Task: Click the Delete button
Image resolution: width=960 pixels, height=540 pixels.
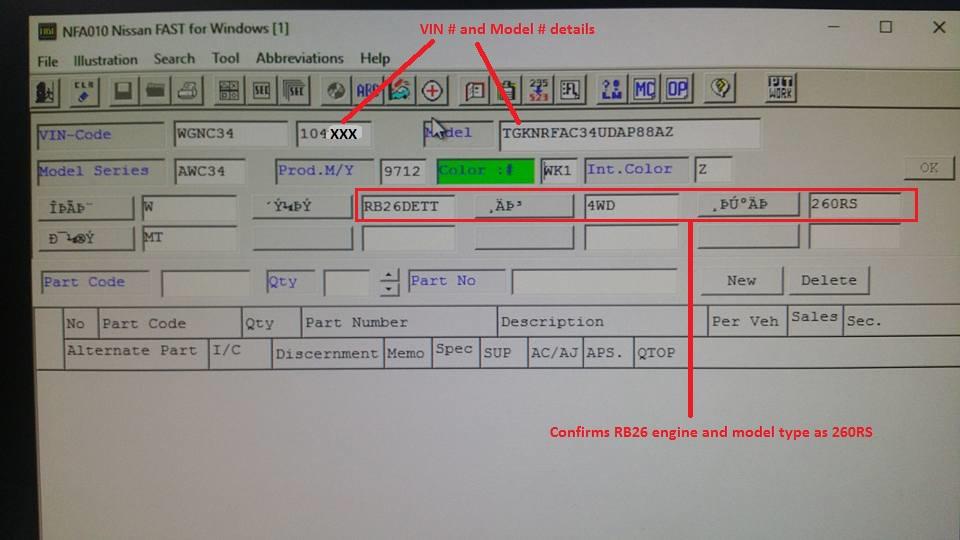Action: [829, 280]
